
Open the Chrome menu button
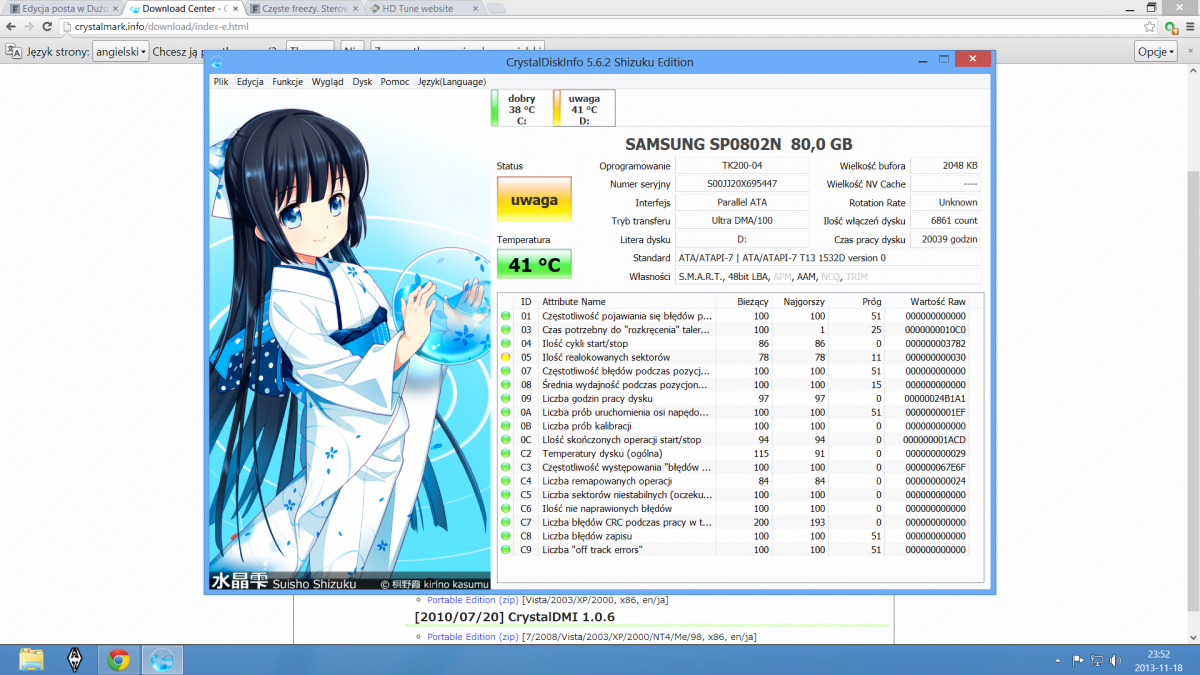tap(1188, 27)
